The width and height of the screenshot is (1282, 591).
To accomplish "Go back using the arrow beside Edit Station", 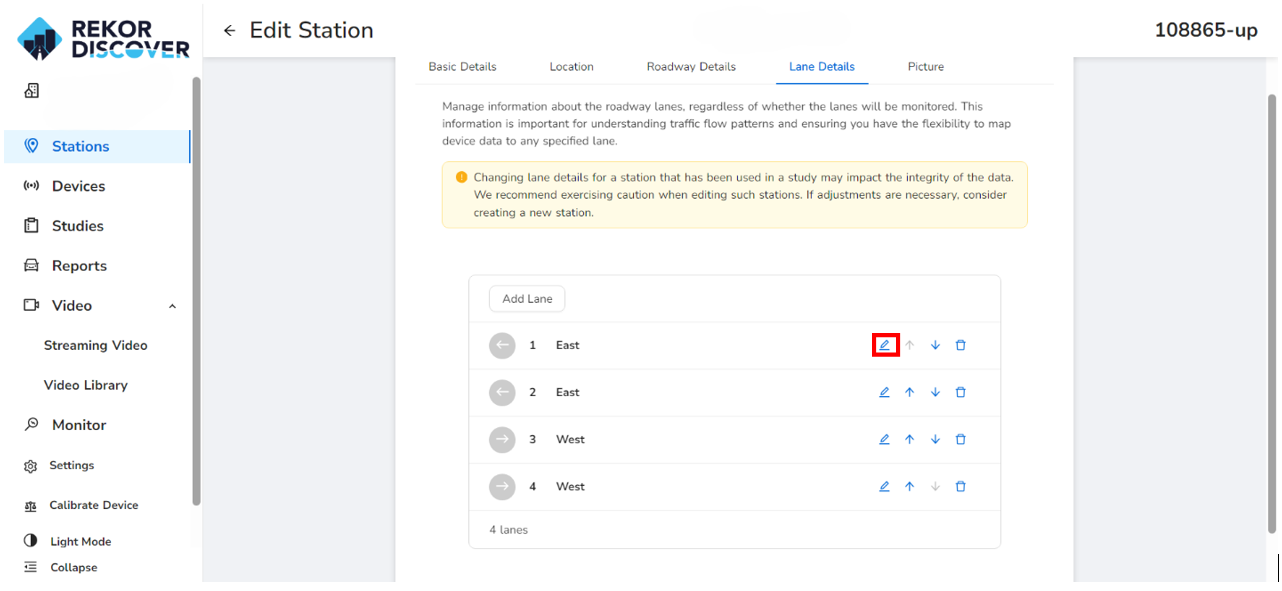I will tap(229, 31).
